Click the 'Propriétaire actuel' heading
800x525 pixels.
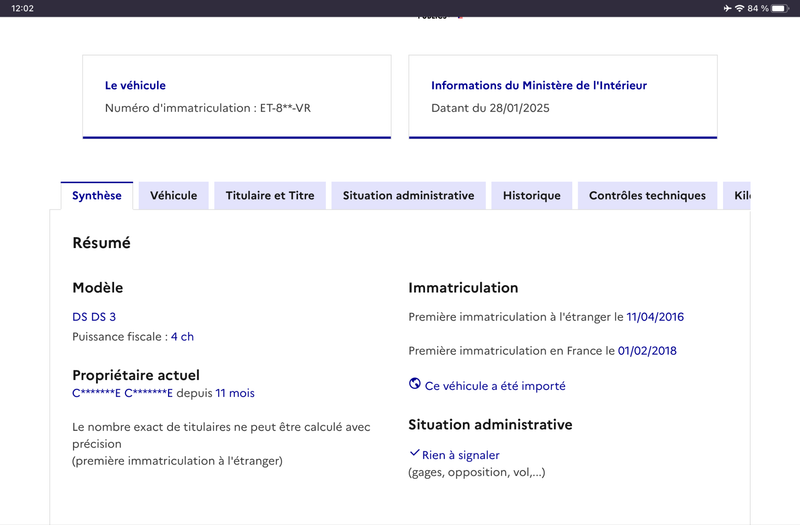136,375
